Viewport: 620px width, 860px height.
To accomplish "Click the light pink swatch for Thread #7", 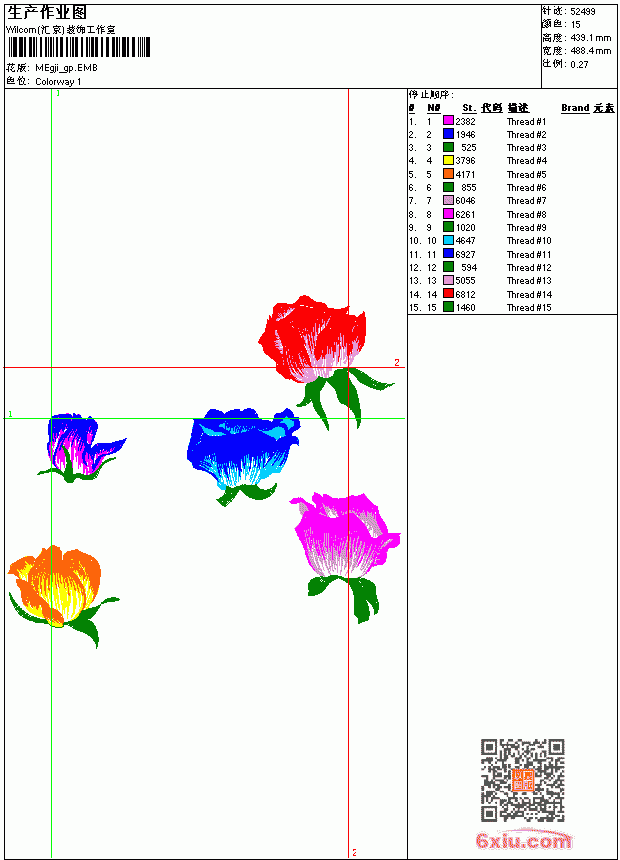I will 448,200.
